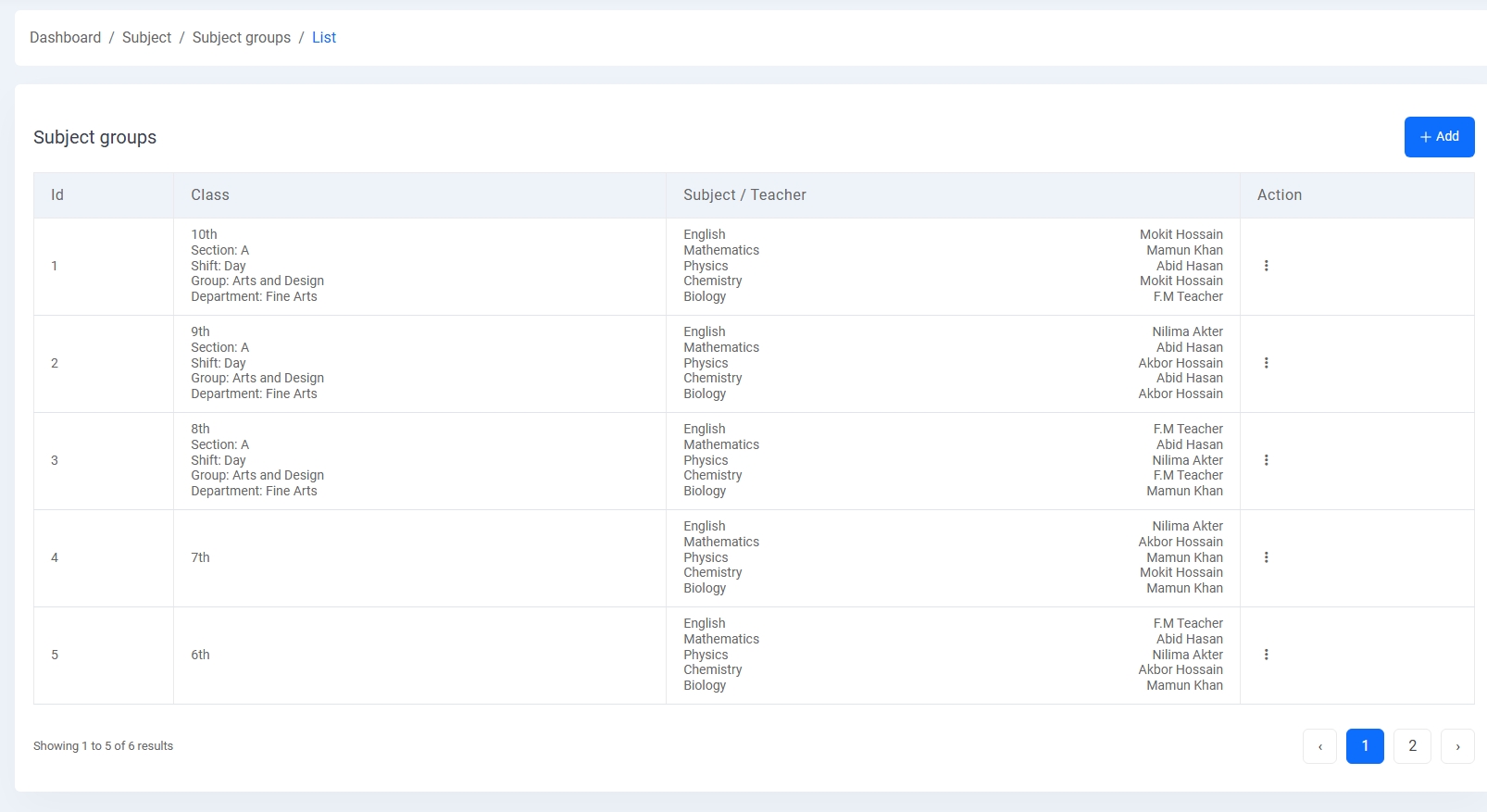
Task: Open the Subject breadcrumb link
Action: [146, 38]
